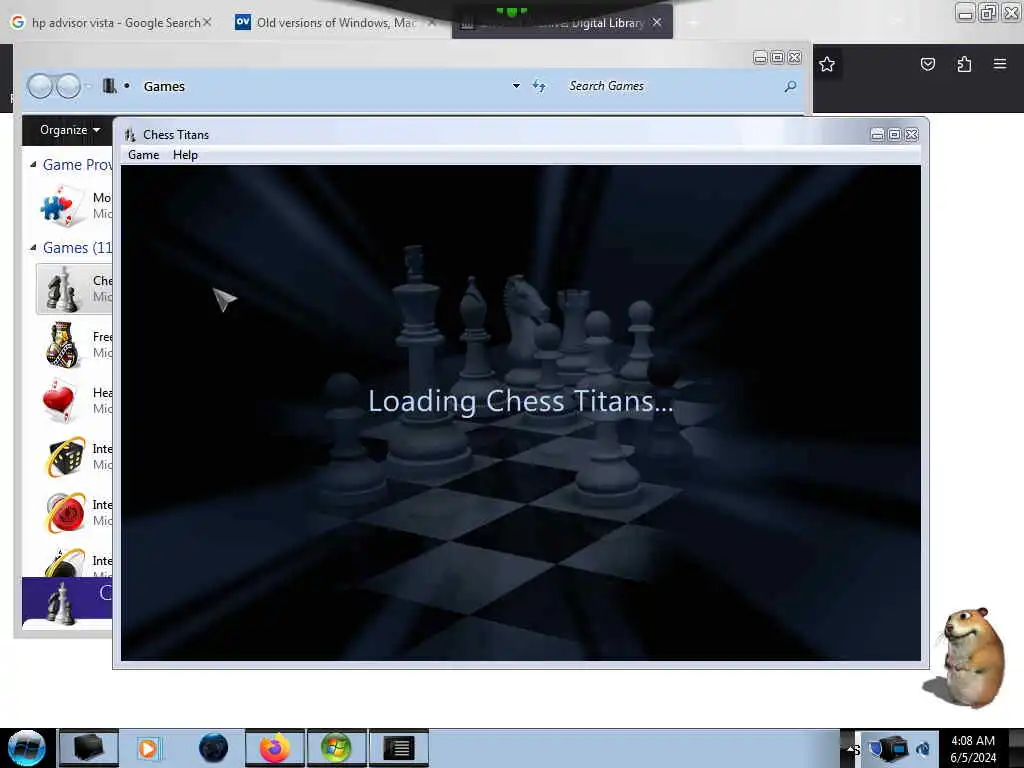Open the Windows flag taskbar button
Viewport: 1024px width, 768px height.
coord(336,748)
